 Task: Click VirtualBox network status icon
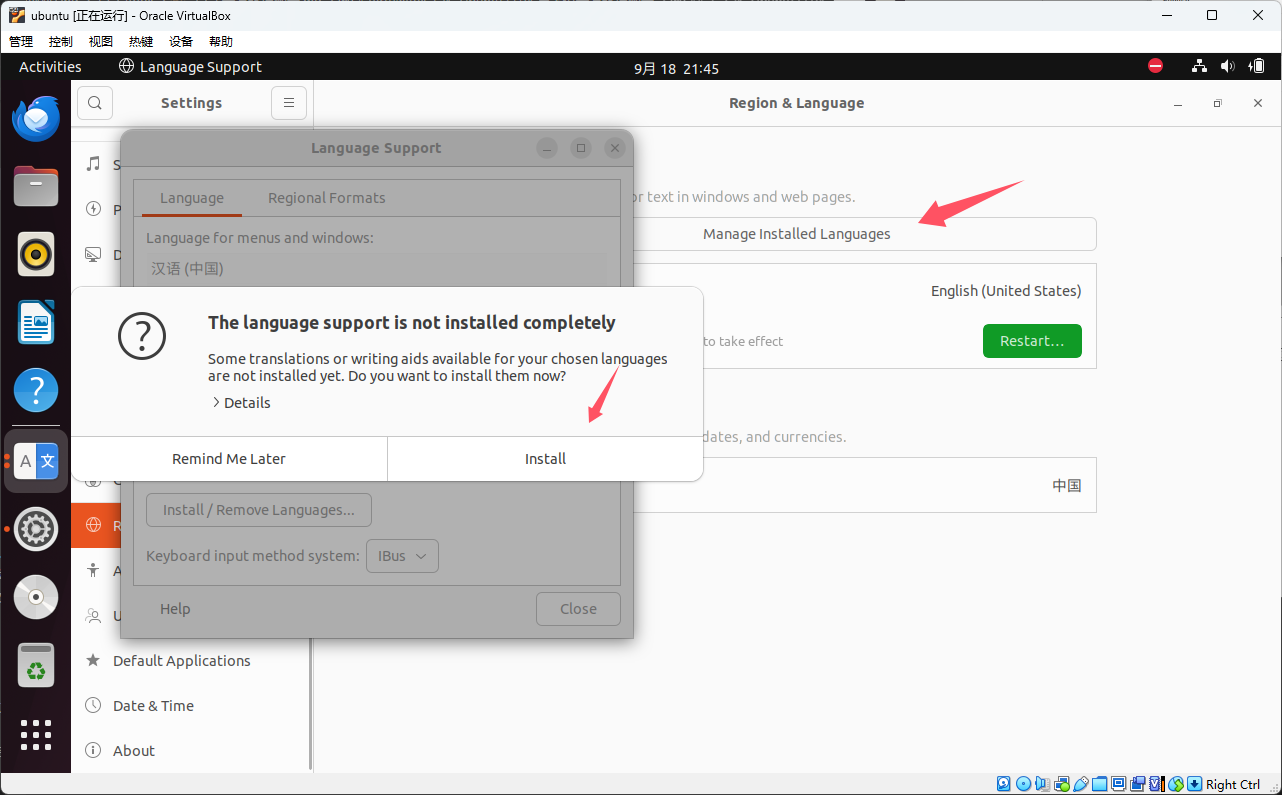click(1062, 784)
